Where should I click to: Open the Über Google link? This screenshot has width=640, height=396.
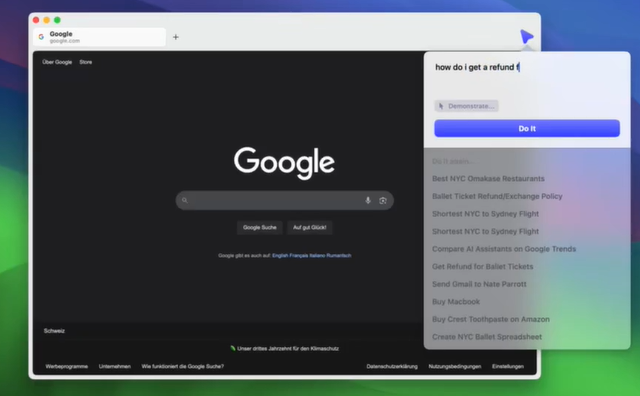(57, 62)
